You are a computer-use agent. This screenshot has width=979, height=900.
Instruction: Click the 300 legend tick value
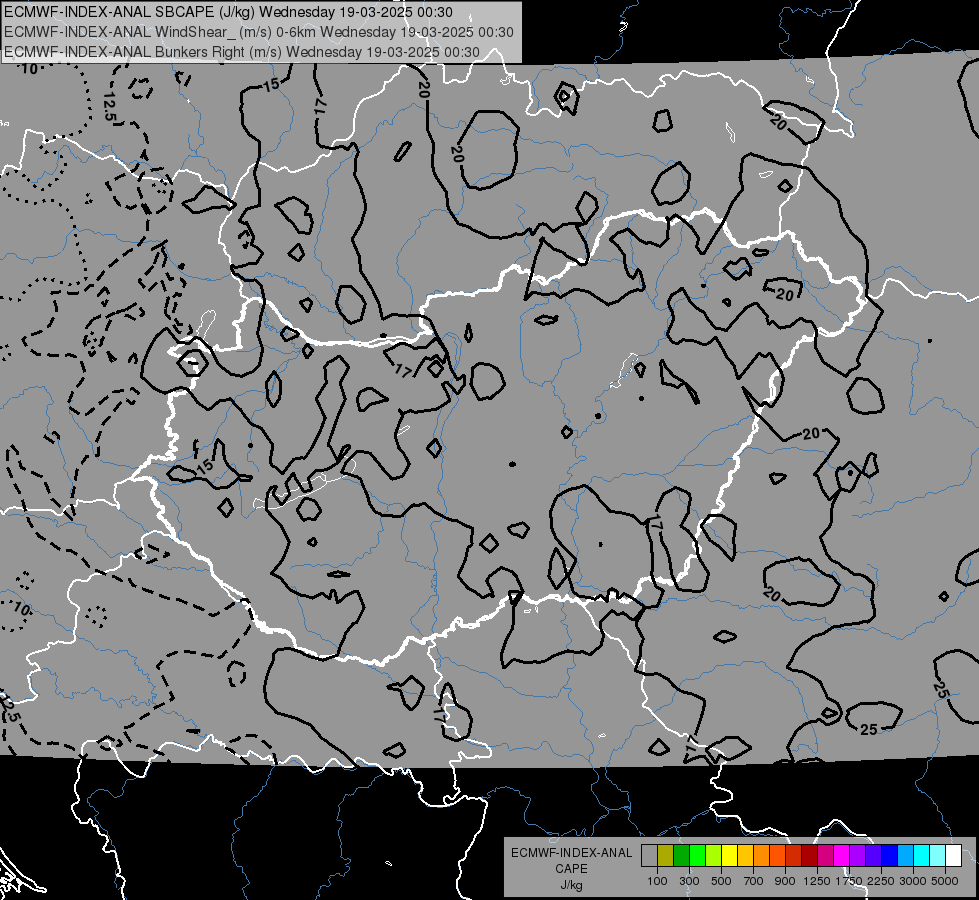click(x=689, y=881)
